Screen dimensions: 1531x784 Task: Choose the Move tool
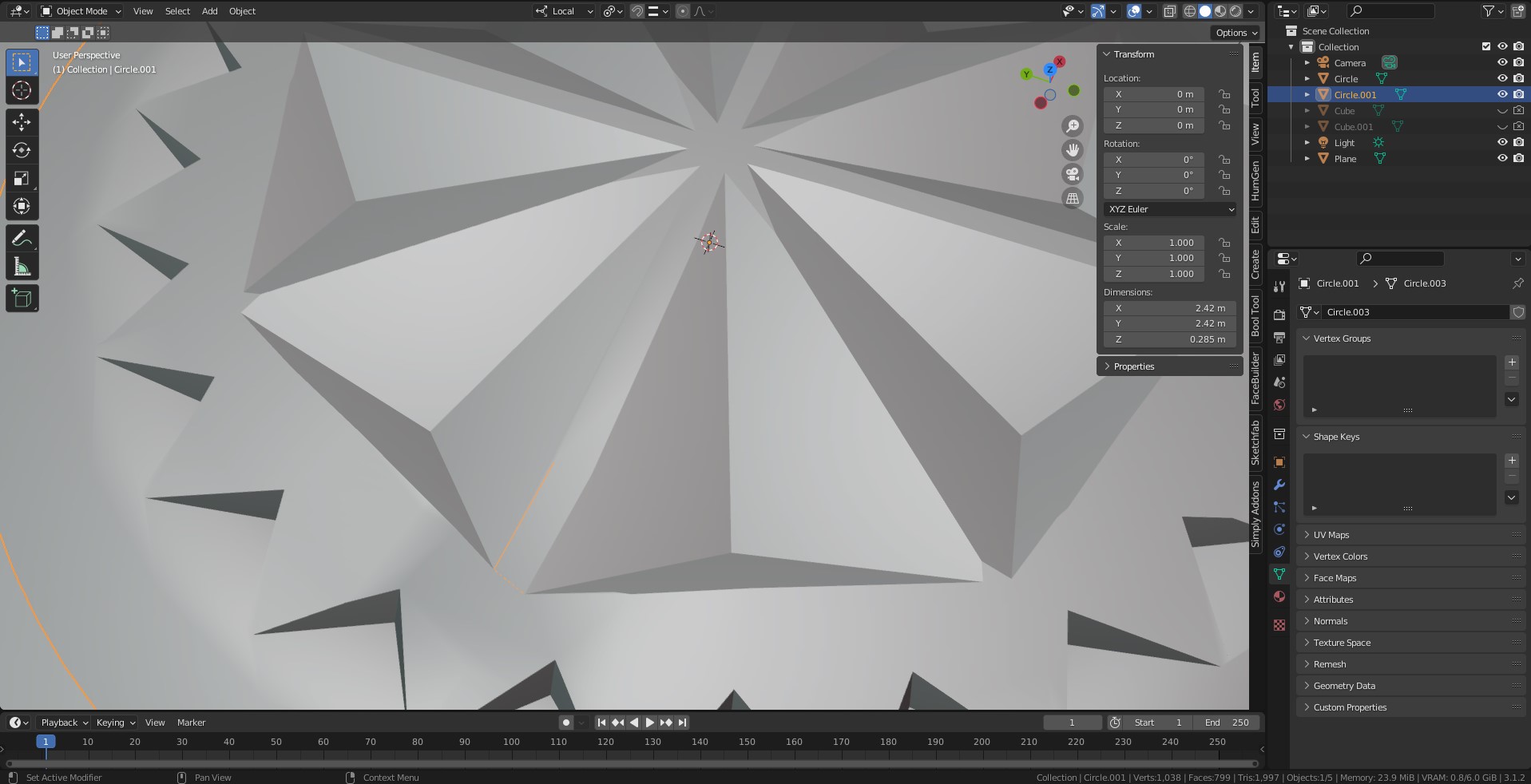click(x=22, y=122)
